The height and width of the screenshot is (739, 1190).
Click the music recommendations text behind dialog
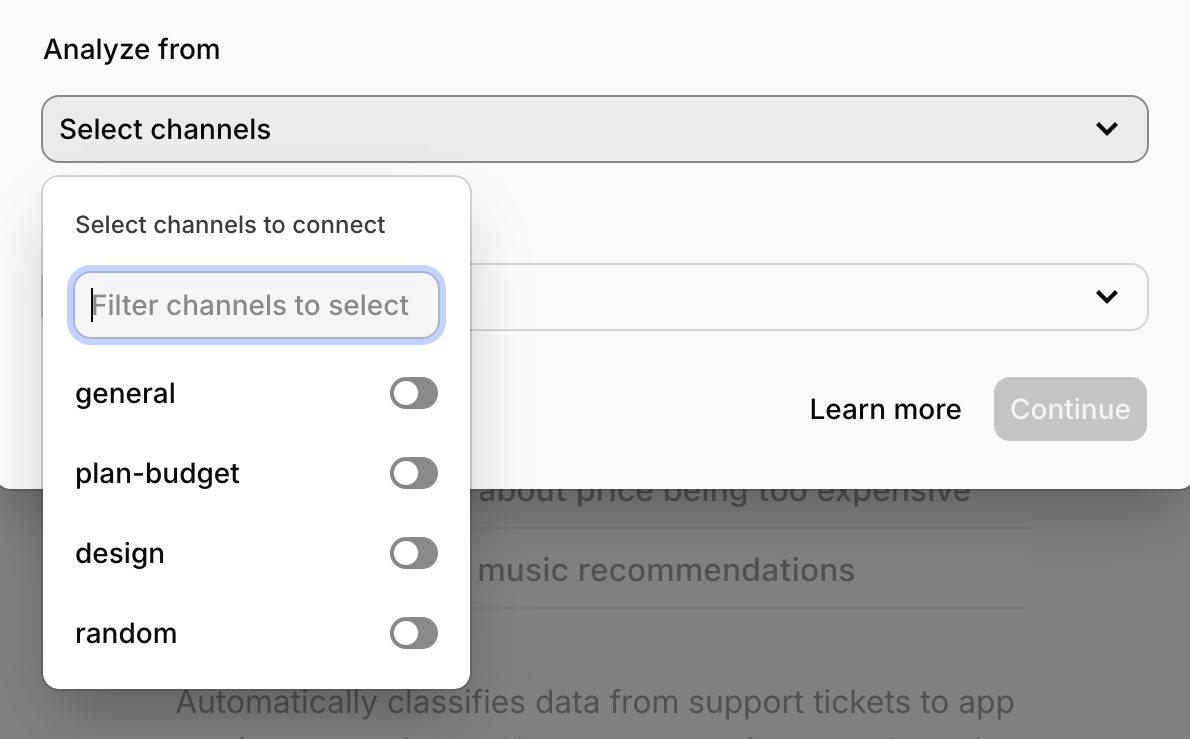point(666,571)
